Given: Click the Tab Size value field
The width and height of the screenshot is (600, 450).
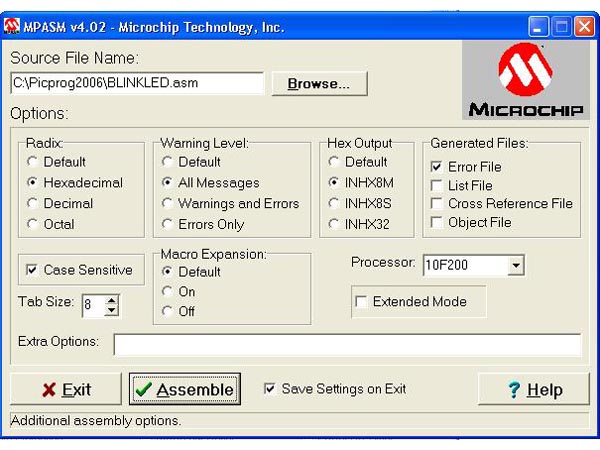Looking at the screenshot, I should pos(93,305).
